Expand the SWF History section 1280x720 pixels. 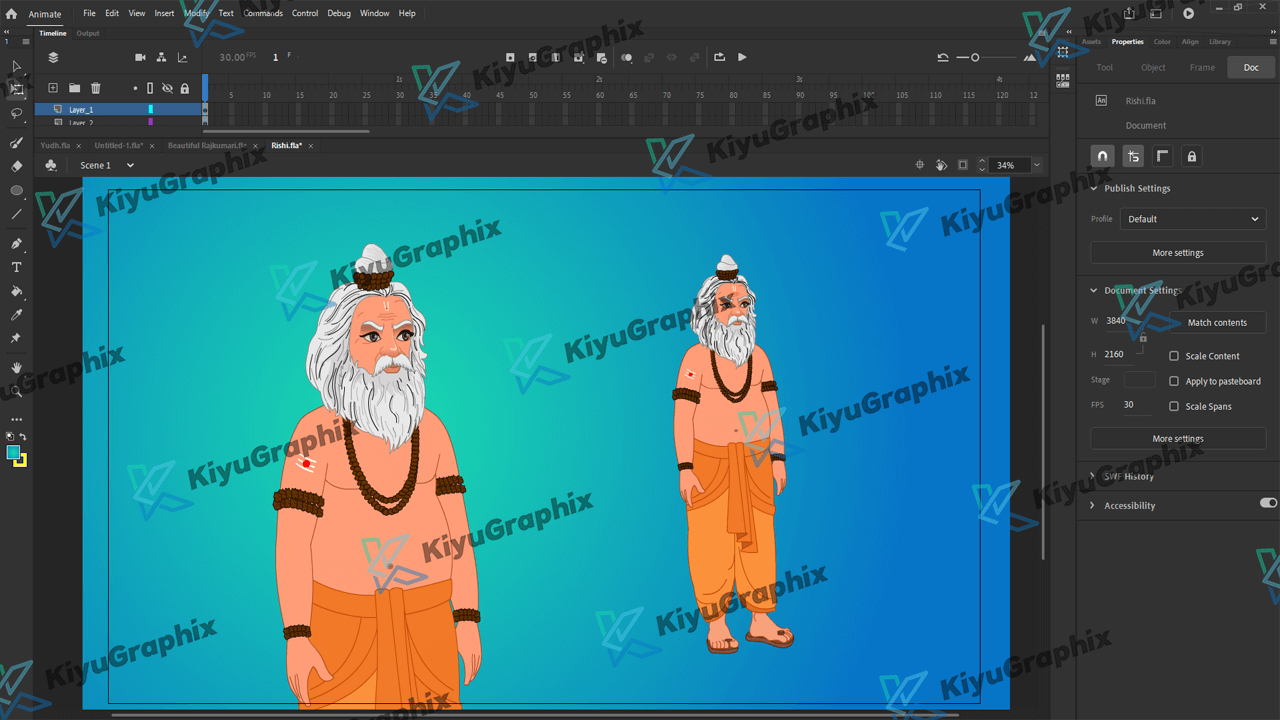[x=1093, y=477]
